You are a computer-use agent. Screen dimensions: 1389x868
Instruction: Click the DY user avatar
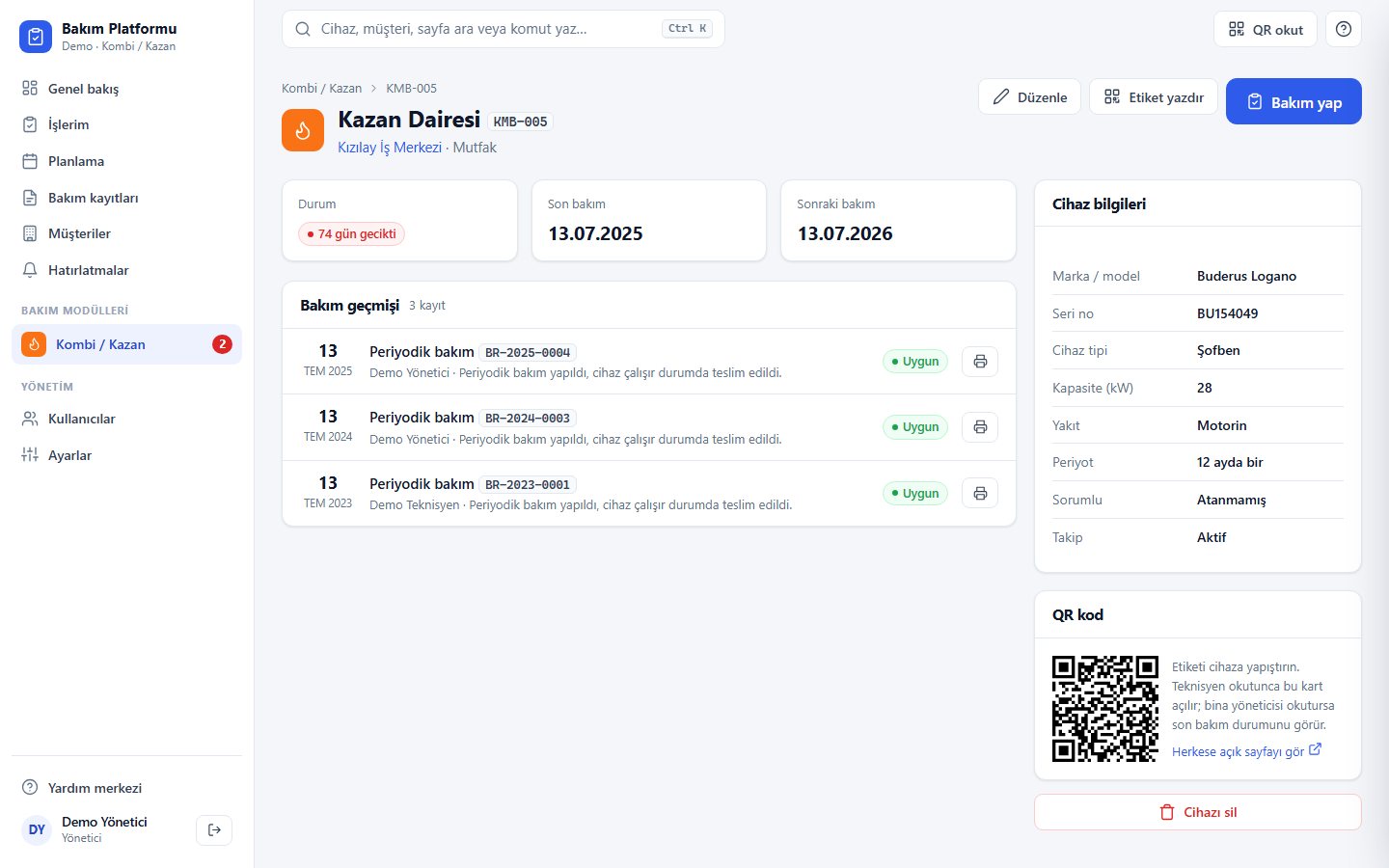coord(37,829)
